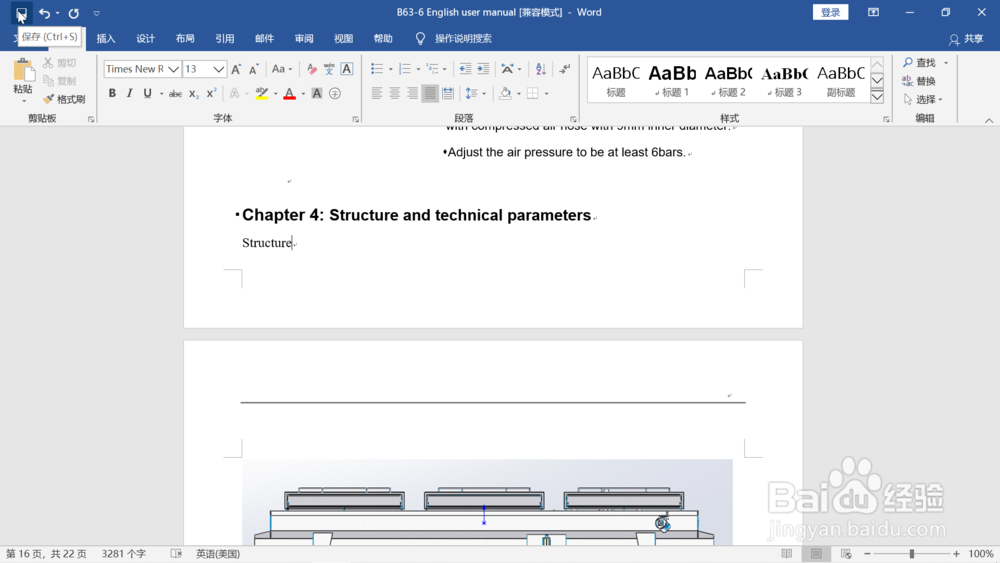Zoom in with the plus button
This screenshot has width=1000, height=563.
956,553
